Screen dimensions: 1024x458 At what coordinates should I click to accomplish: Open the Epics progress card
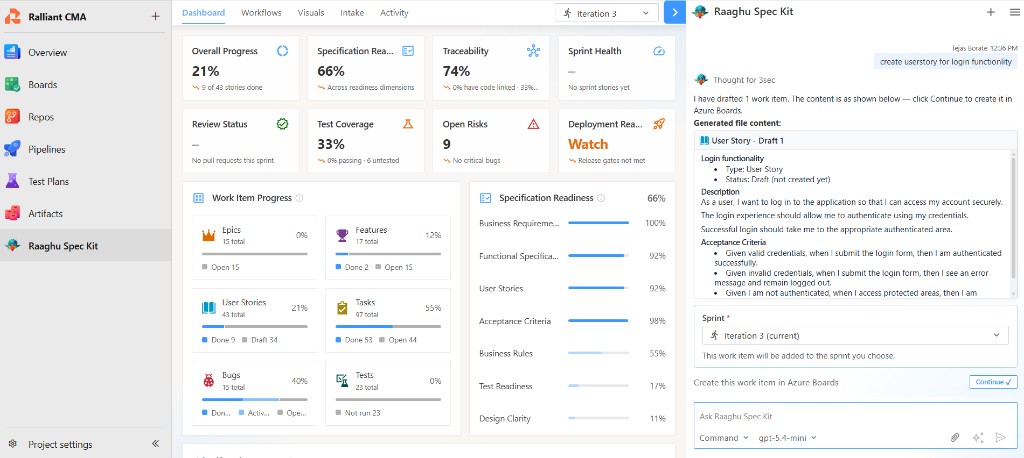click(255, 248)
